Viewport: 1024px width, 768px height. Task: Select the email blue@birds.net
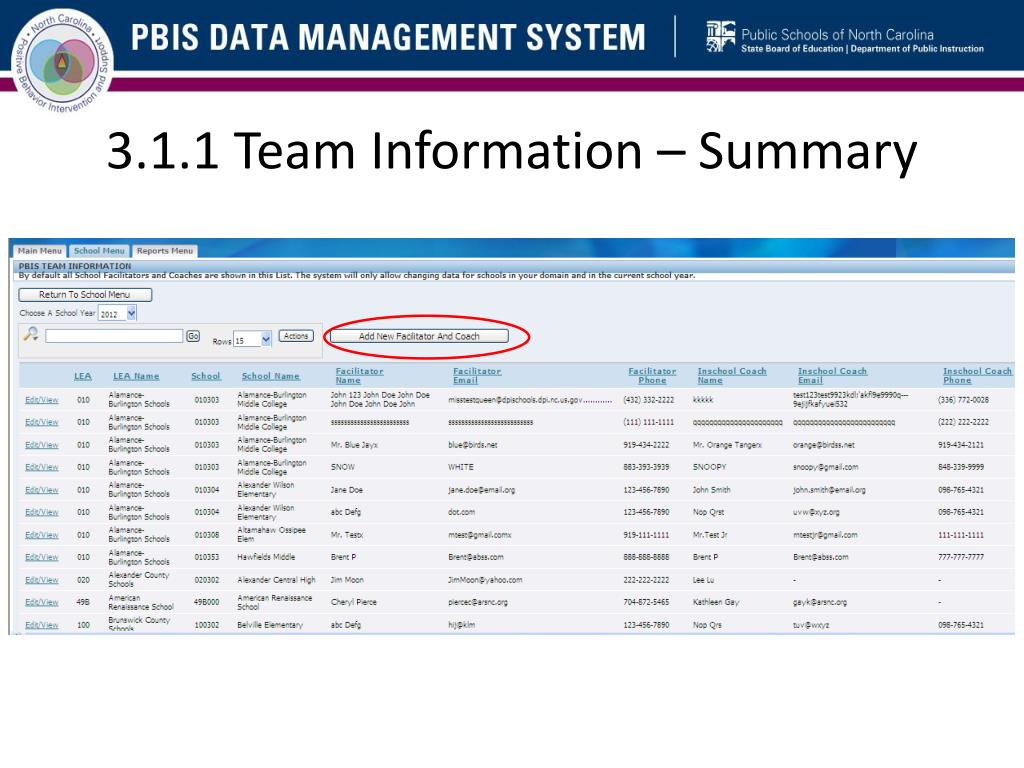pos(473,445)
